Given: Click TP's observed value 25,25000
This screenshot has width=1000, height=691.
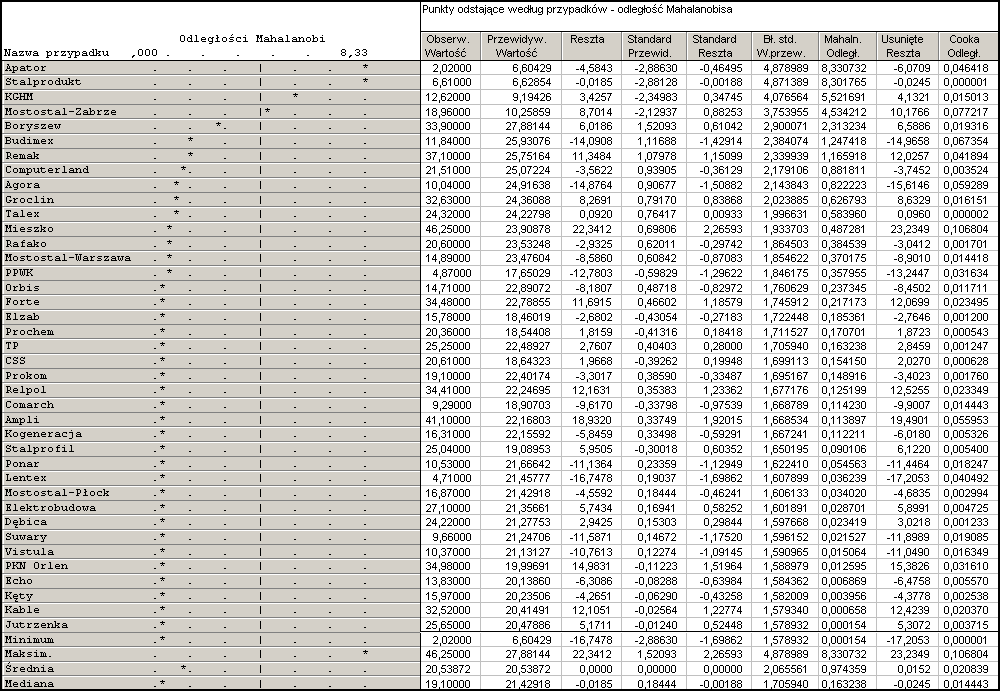Looking at the screenshot, I should 447,346.
